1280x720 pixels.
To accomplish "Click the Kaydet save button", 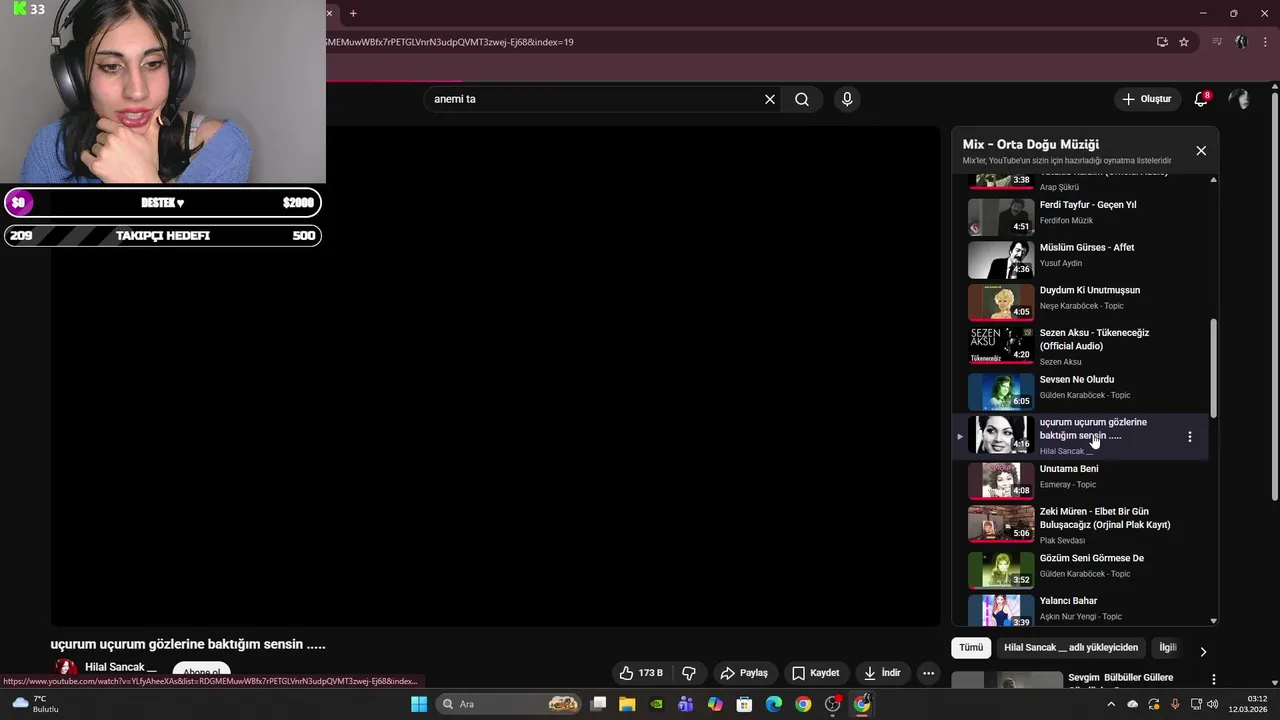I will click(x=815, y=673).
